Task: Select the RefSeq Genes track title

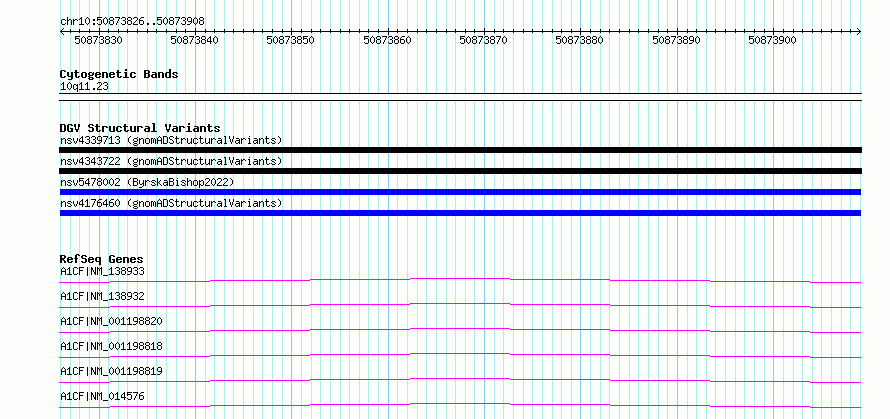Action: 102,259
